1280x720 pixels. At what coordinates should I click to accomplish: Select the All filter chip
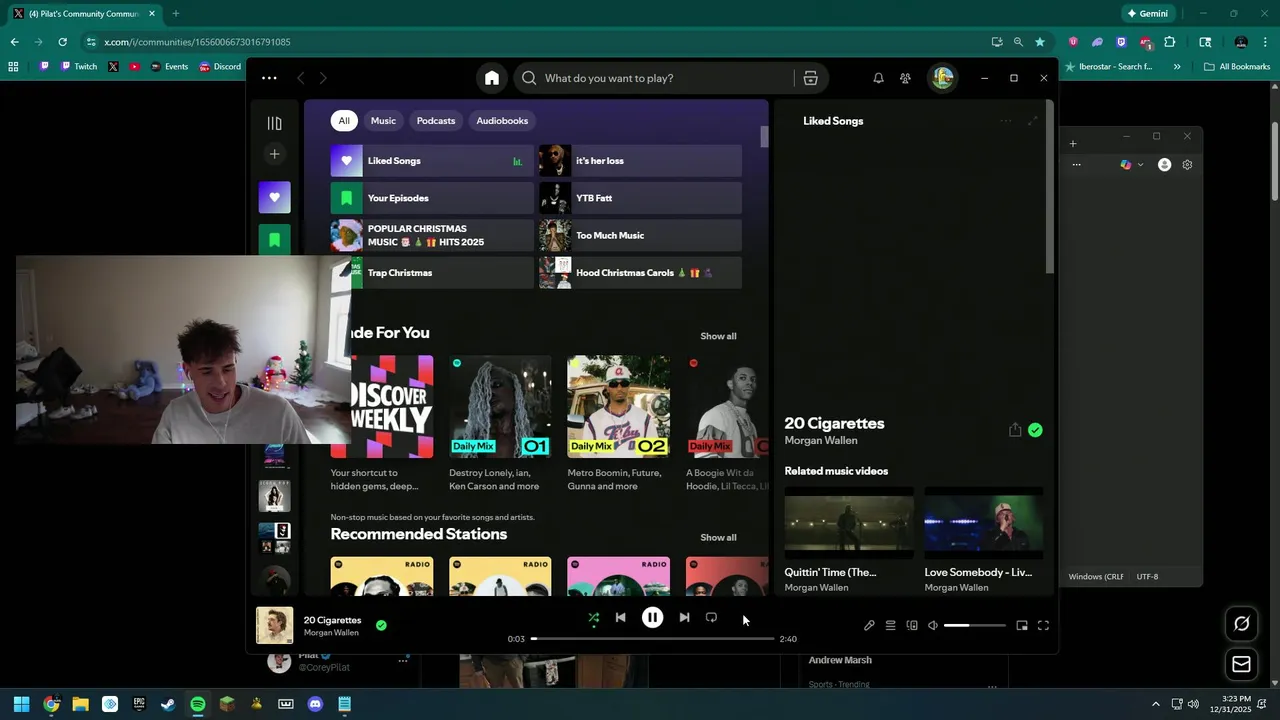344,120
